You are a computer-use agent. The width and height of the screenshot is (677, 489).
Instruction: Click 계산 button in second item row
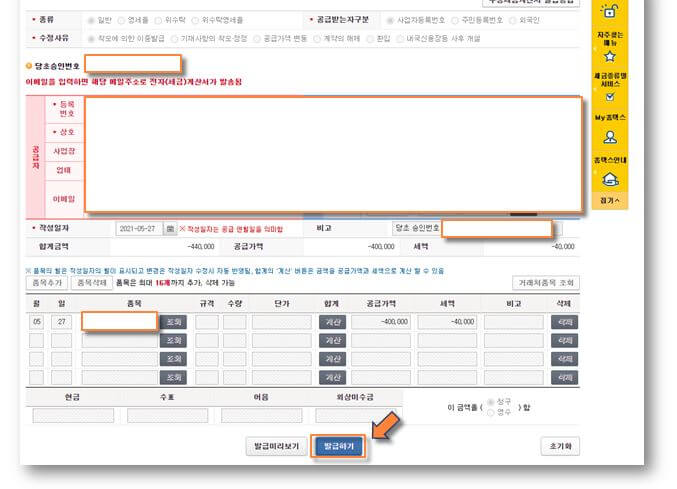click(332, 341)
